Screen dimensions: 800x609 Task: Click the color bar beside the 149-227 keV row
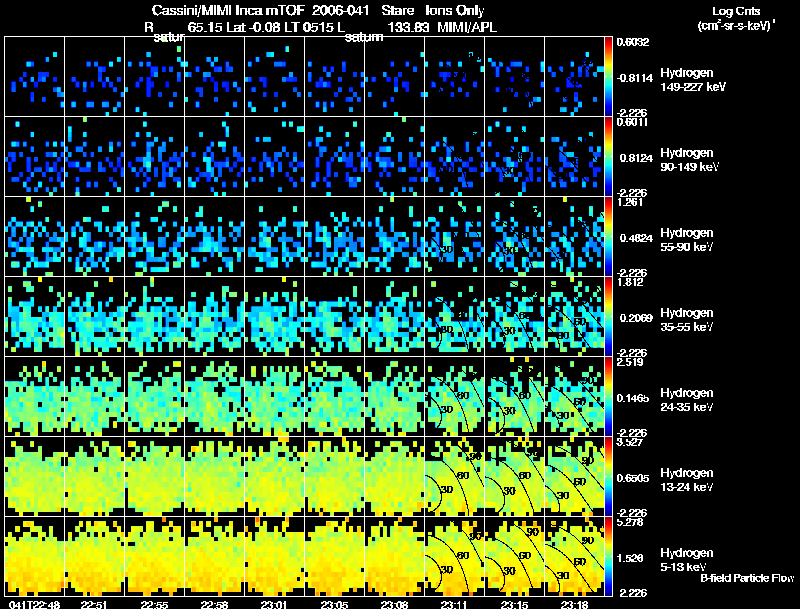pyautogui.click(x=608, y=77)
